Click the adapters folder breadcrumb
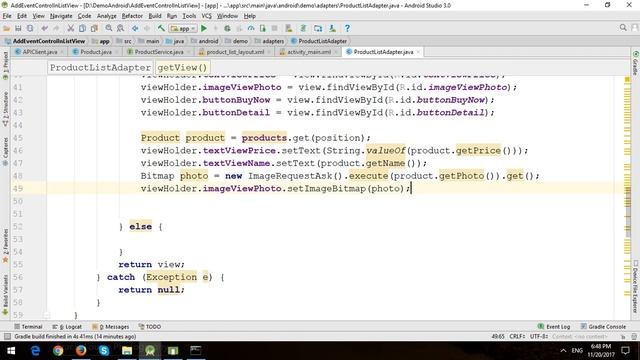 (x=269, y=41)
